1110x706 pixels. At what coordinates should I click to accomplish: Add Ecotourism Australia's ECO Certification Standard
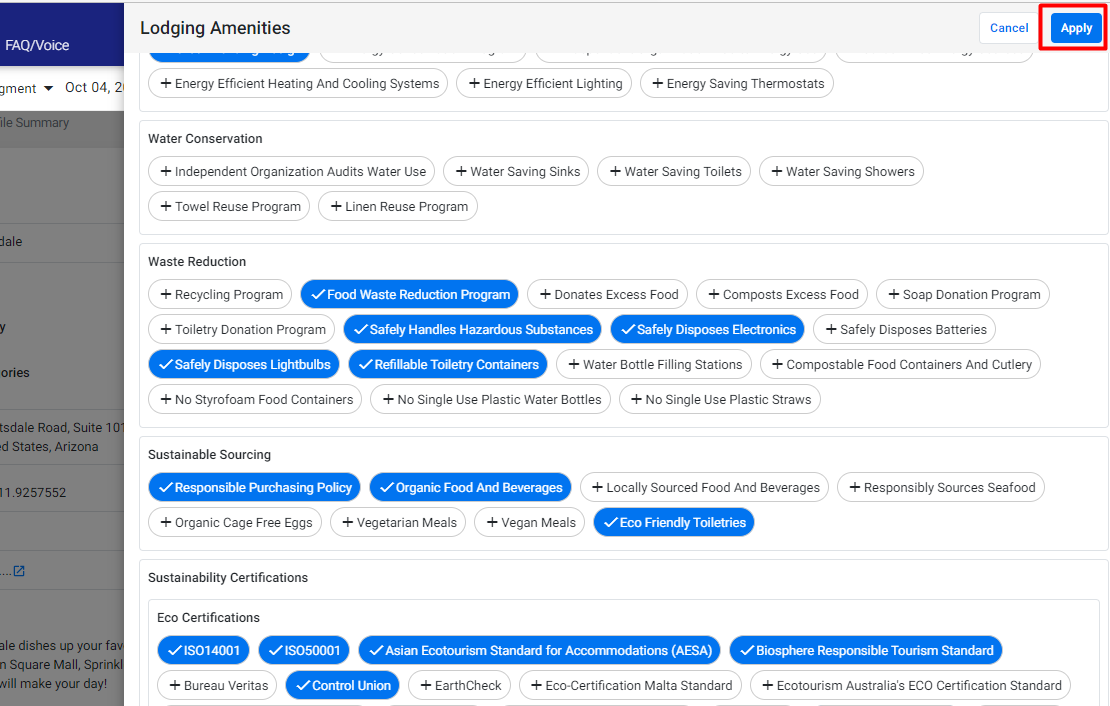click(x=910, y=685)
